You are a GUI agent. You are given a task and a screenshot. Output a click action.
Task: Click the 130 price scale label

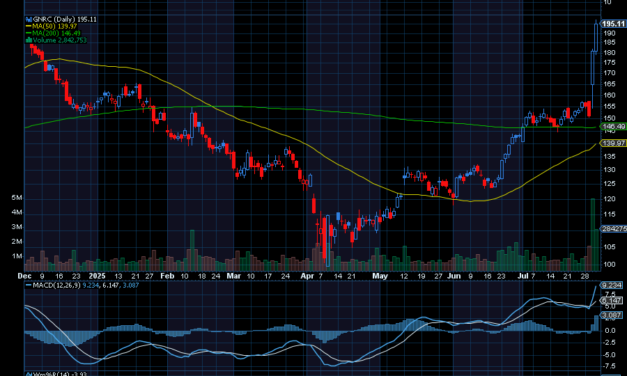609,170
